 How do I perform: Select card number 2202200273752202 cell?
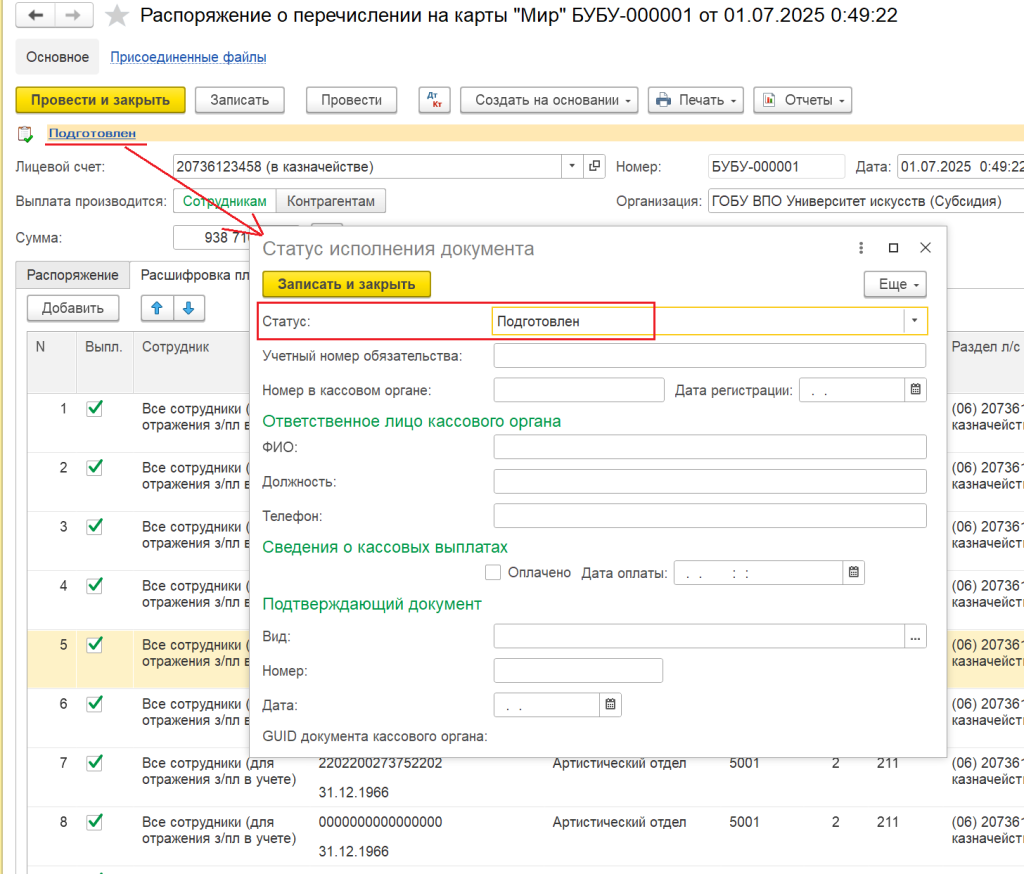coord(381,763)
